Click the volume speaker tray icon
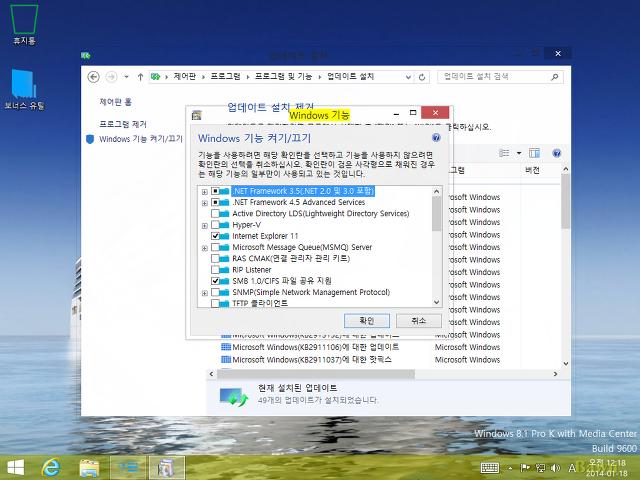The width and height of the screenshot is (640, 480). point(555,468)
